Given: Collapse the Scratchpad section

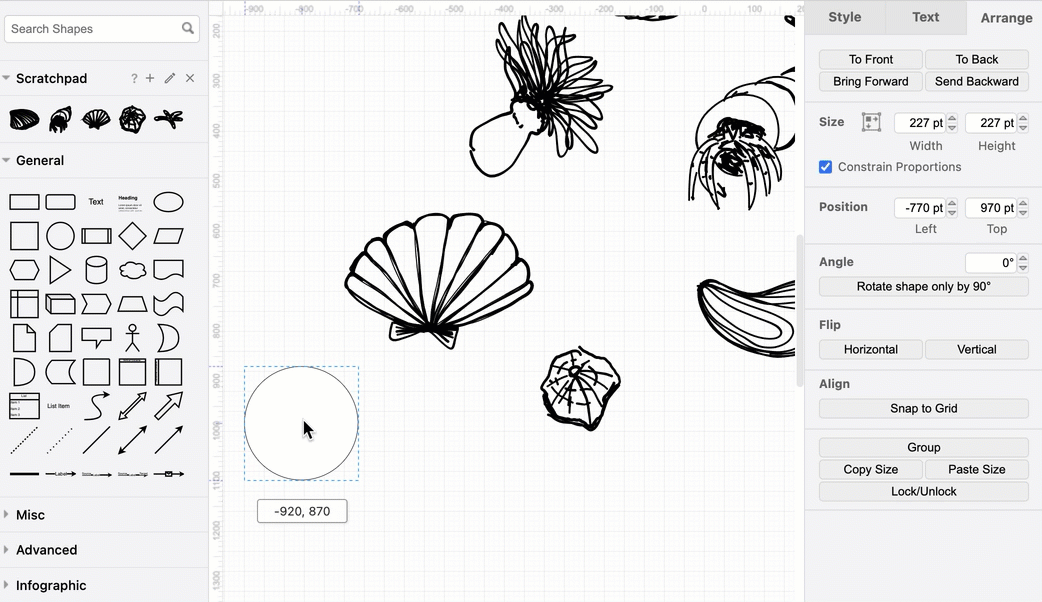Looking at the screenshot, I should (x=10, y=78).
